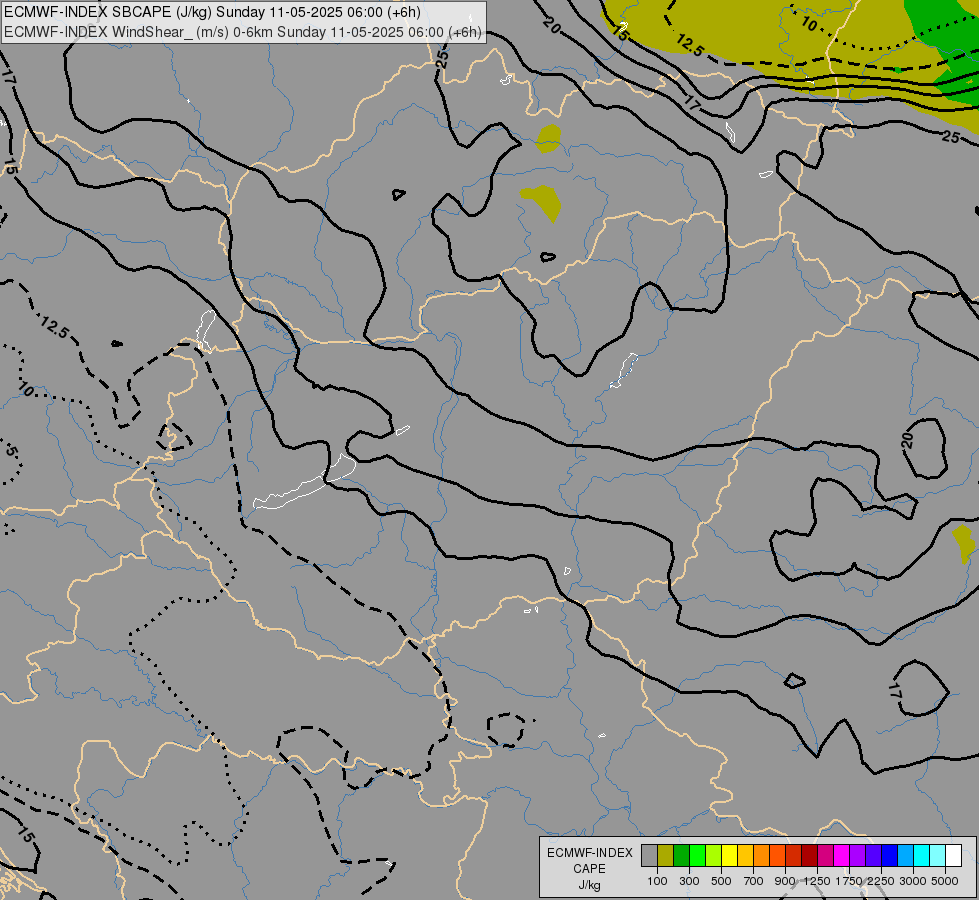Click the legend value '100'
Image resolution: width=979 pixels, height=900 pixels.
coord(657,881)
